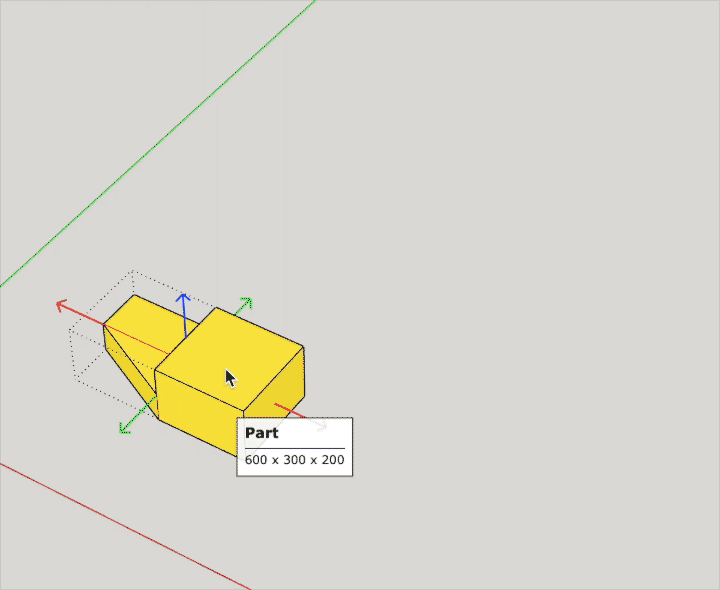Click the blue vertical axis arrowhead

pyautogui.click(x=183, y=297)
